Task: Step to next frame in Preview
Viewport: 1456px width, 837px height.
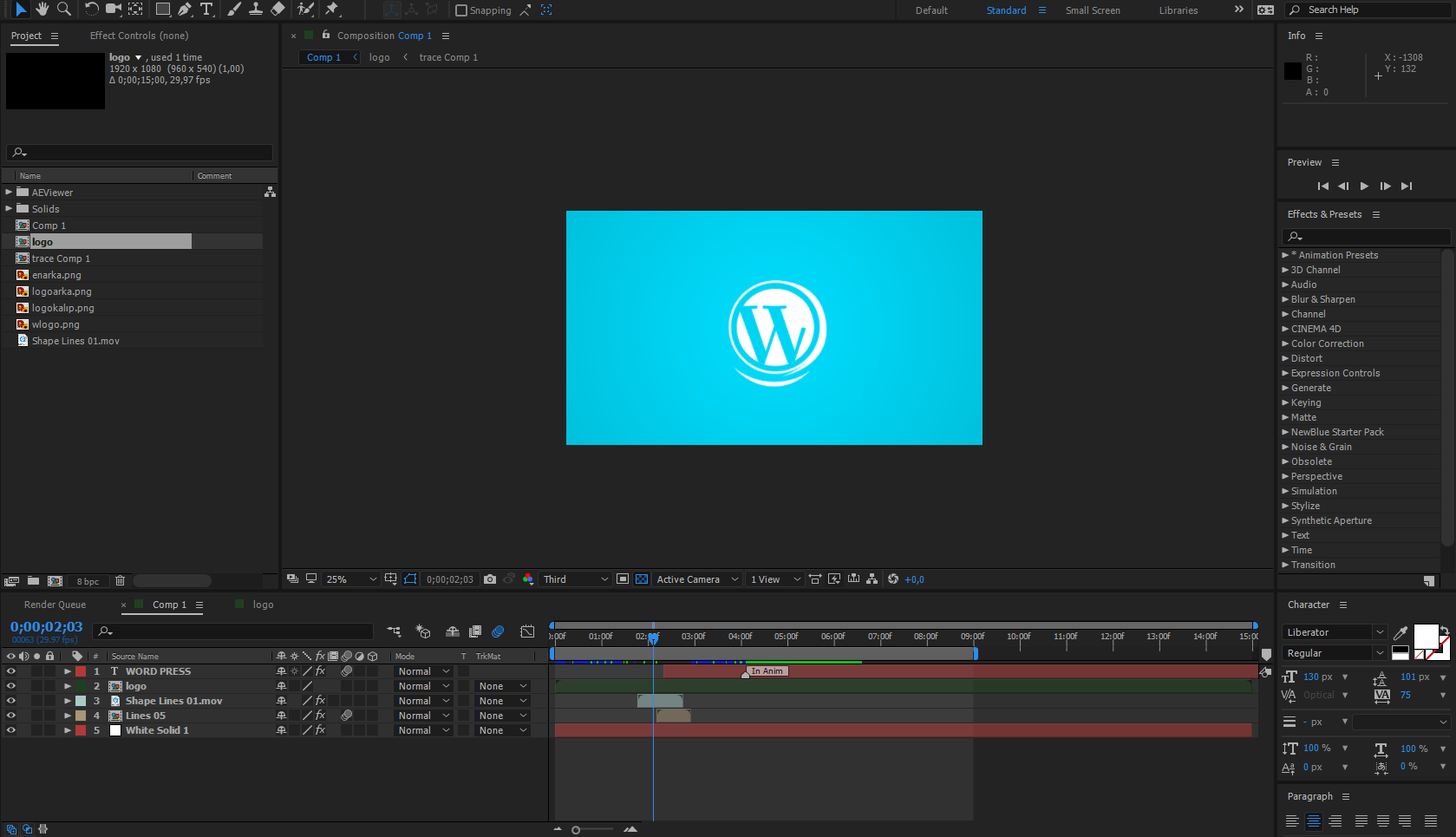Action: [x=1385, y=186]
